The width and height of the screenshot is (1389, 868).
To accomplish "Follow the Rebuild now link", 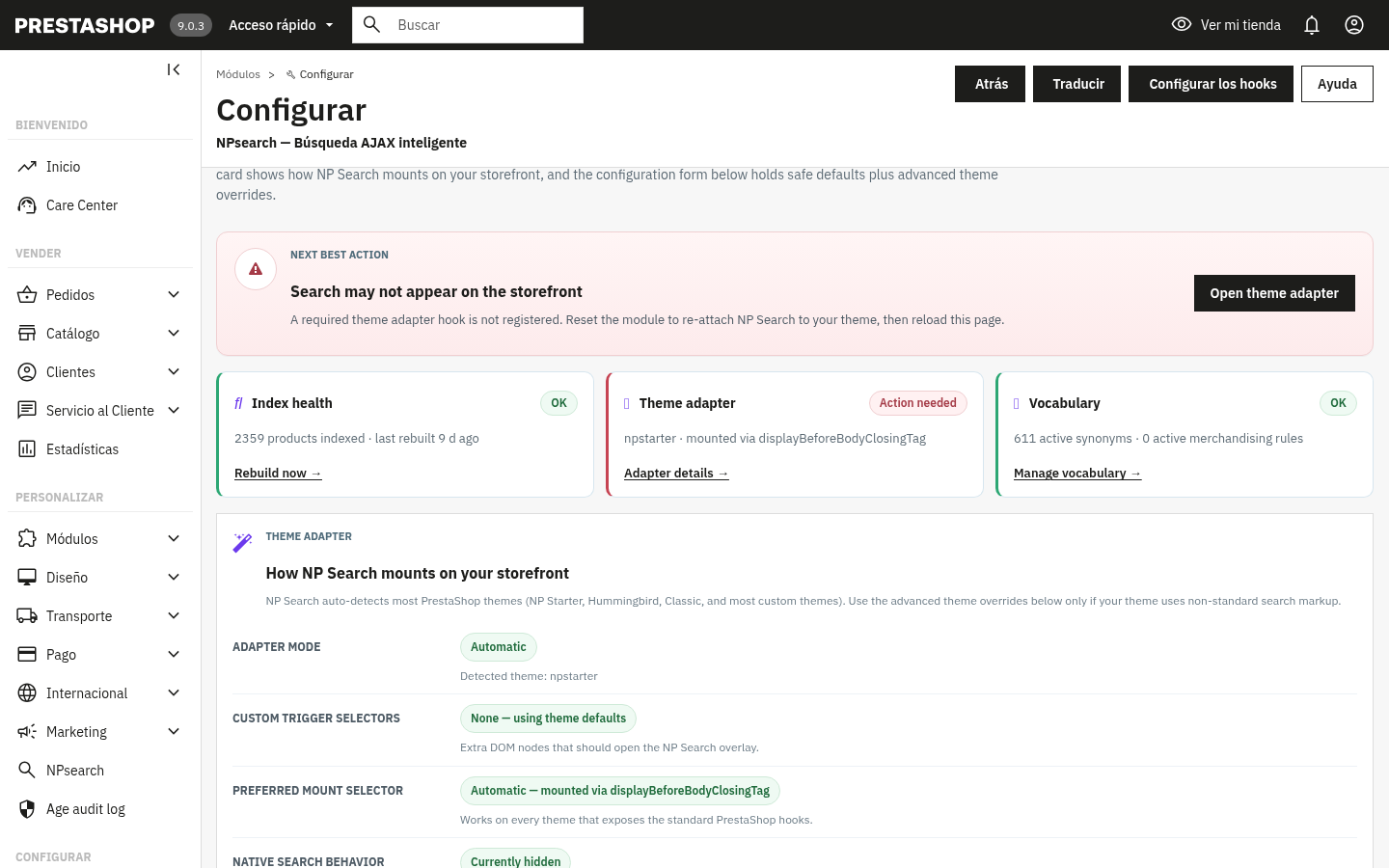I will pos(278,474).
